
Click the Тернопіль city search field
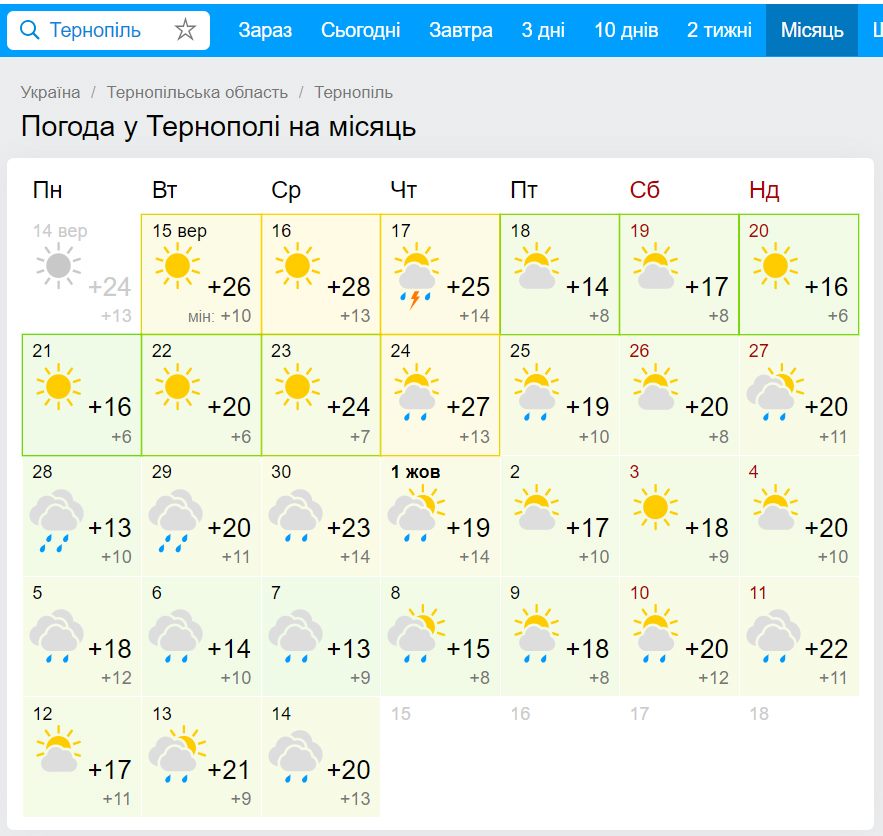click(108, 30)
